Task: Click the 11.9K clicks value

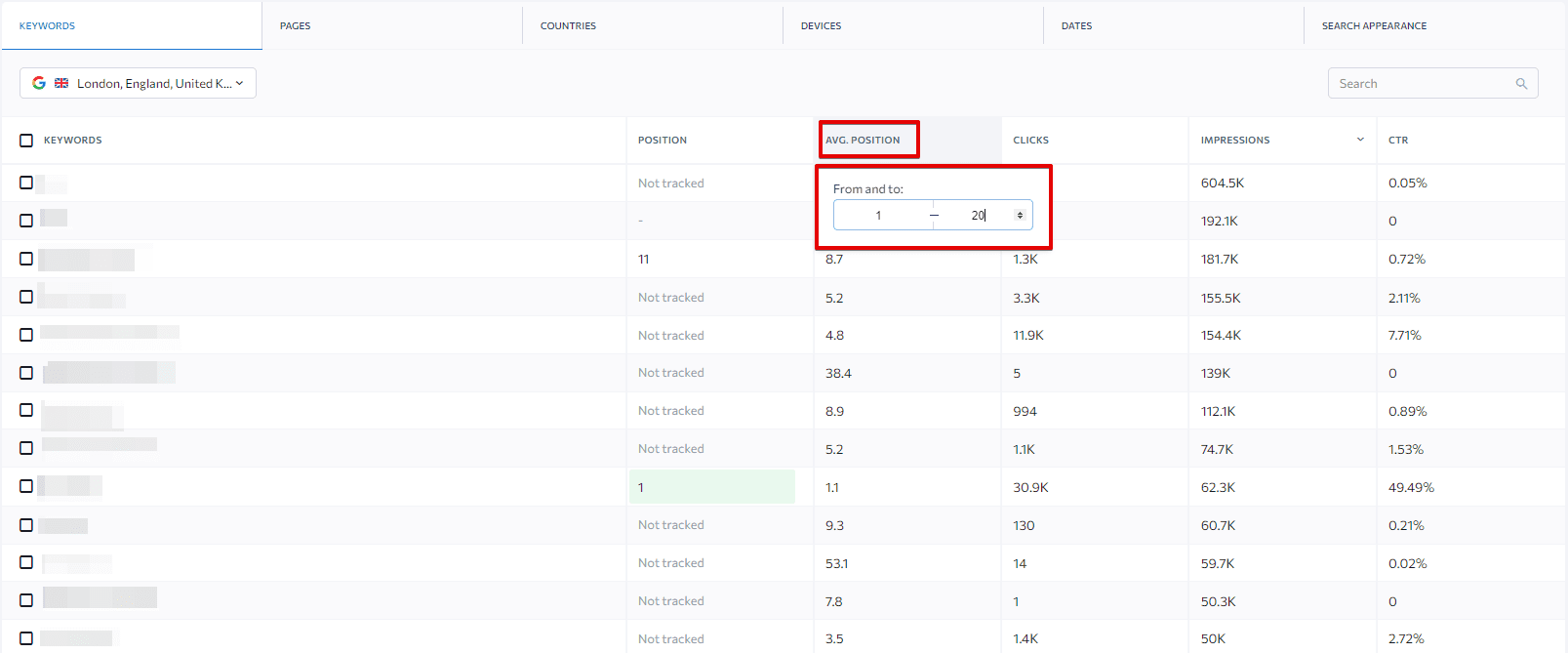Action: tap(1028, 335)
